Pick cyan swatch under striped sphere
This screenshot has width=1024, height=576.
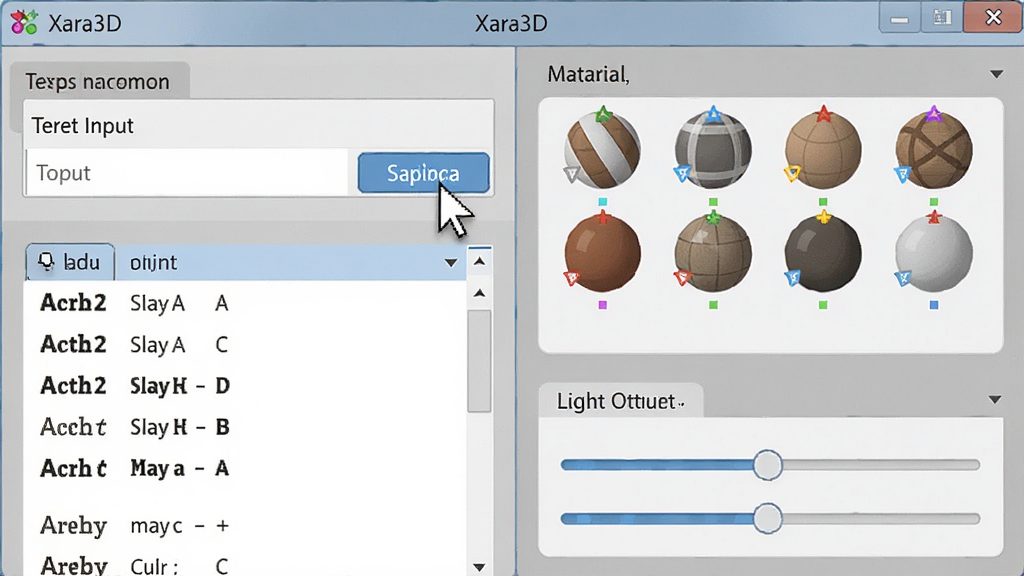click(x=603, y=202)
